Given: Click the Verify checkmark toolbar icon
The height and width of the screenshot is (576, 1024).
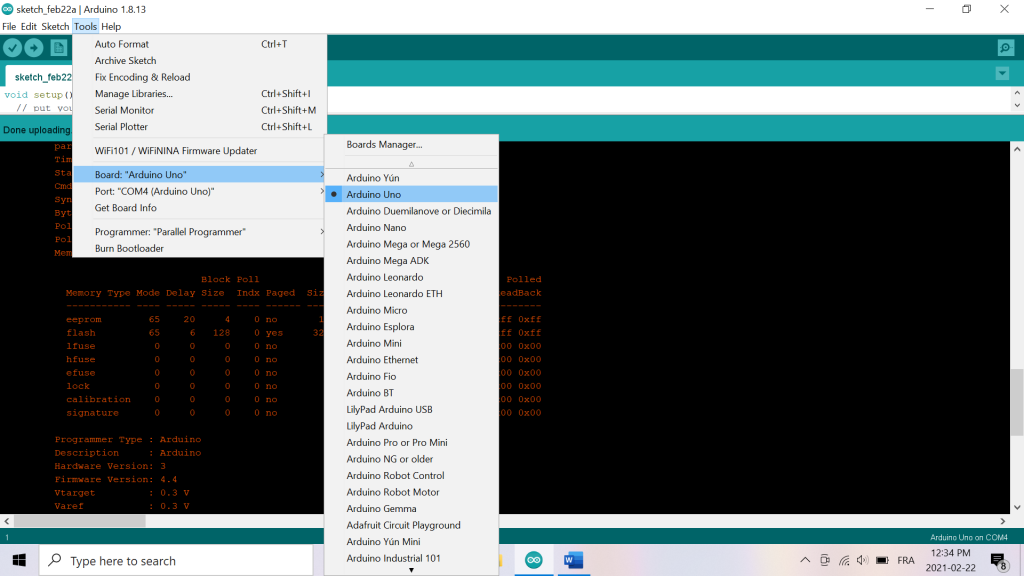Looking at the screenshot, I should (12, 48).
